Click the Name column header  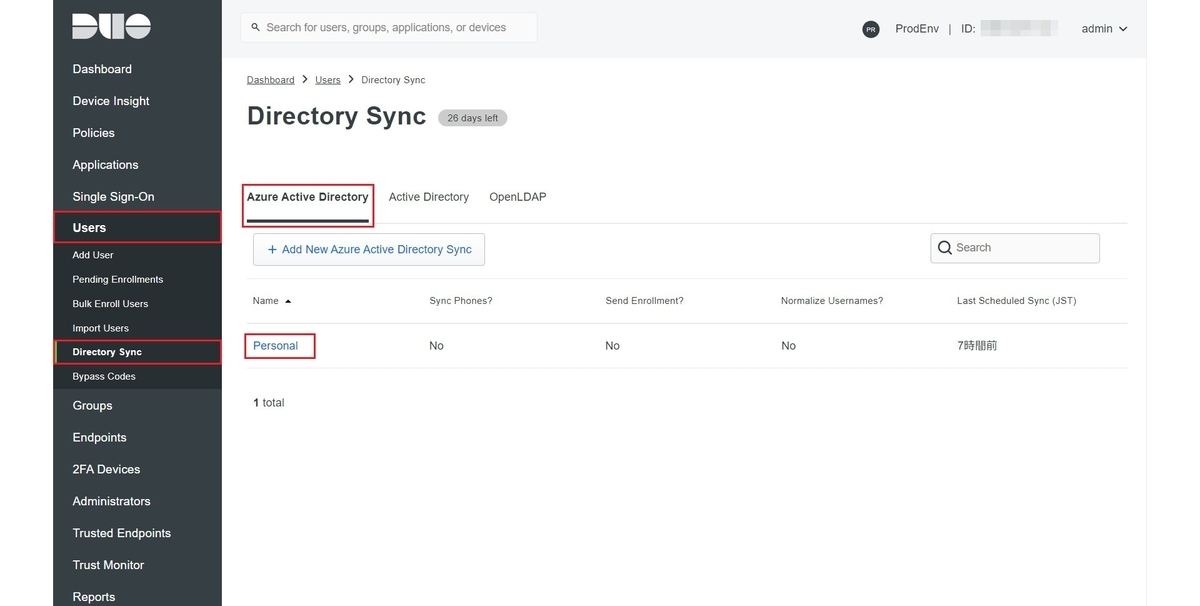(x=266, y=301)
